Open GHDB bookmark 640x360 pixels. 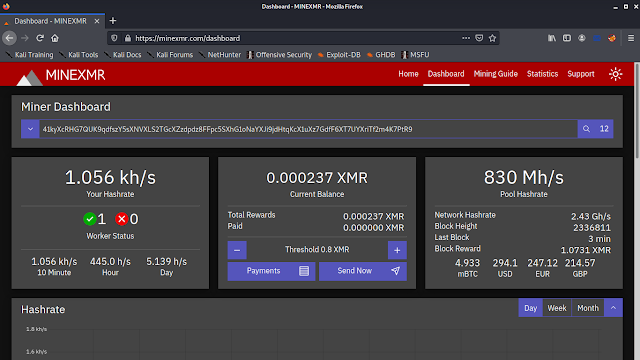[381, 55]
